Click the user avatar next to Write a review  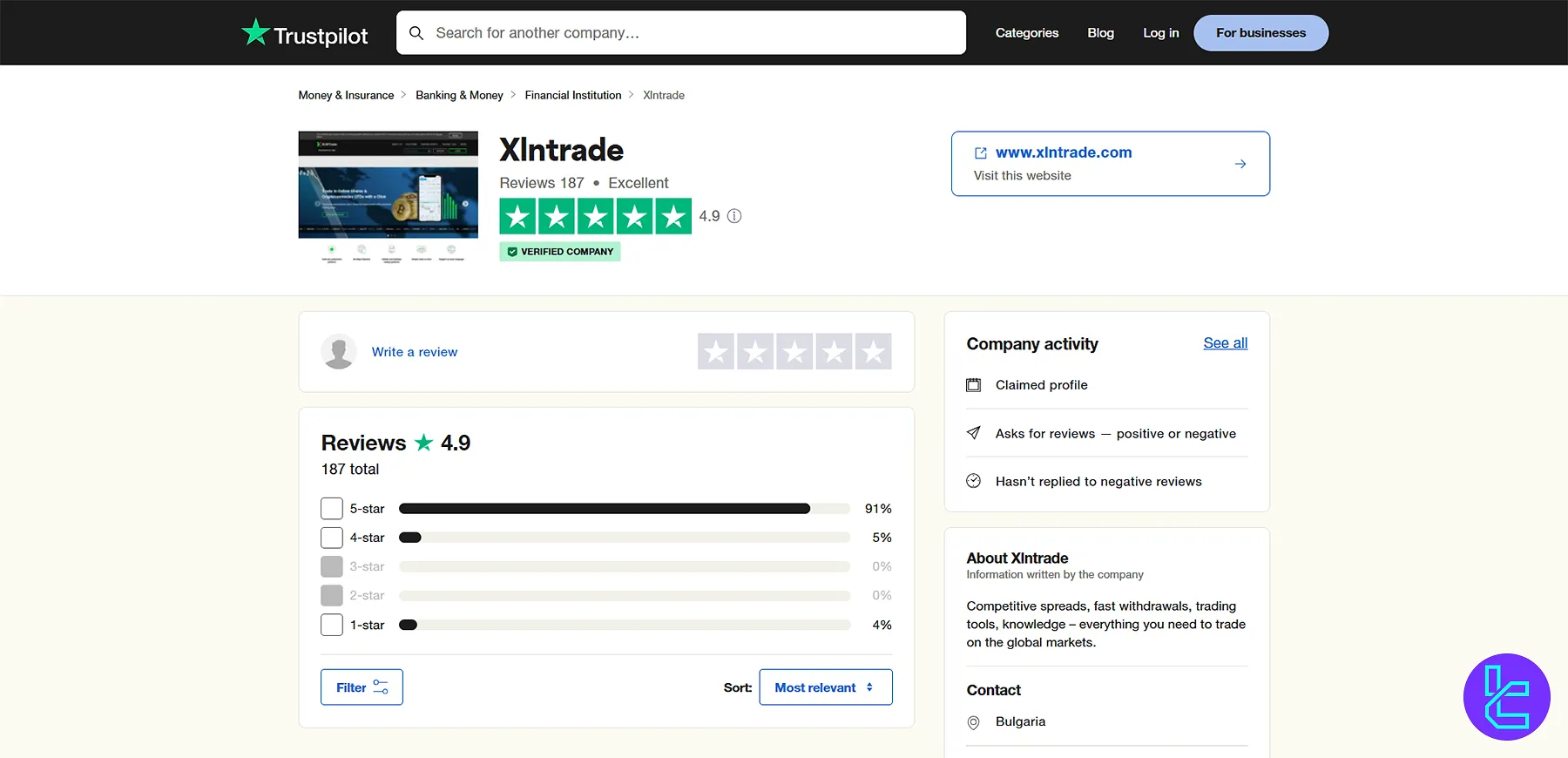[x=339, y=351]
